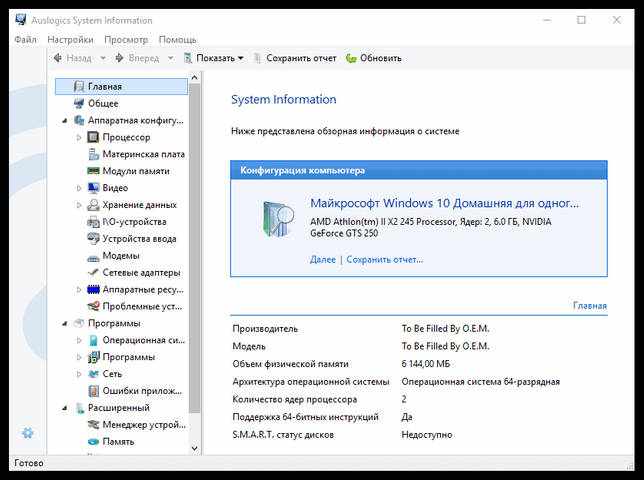Click the Проблемные устройства icon
Viewport: 644px width, 480px height.
[93, 306]
